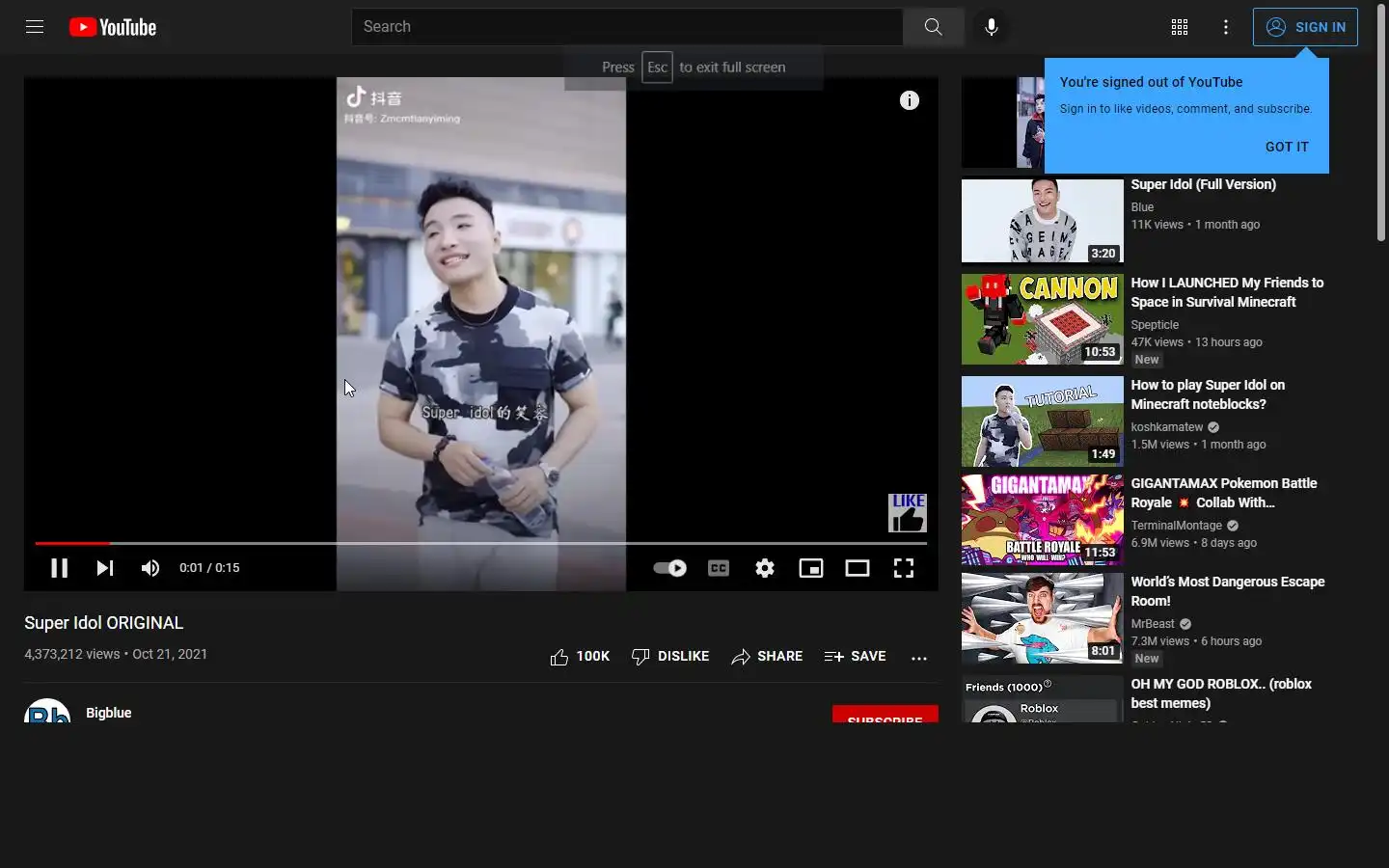Sign in with the SIGN IN button
The image size is (1389, 868).
coord(1305,27)
